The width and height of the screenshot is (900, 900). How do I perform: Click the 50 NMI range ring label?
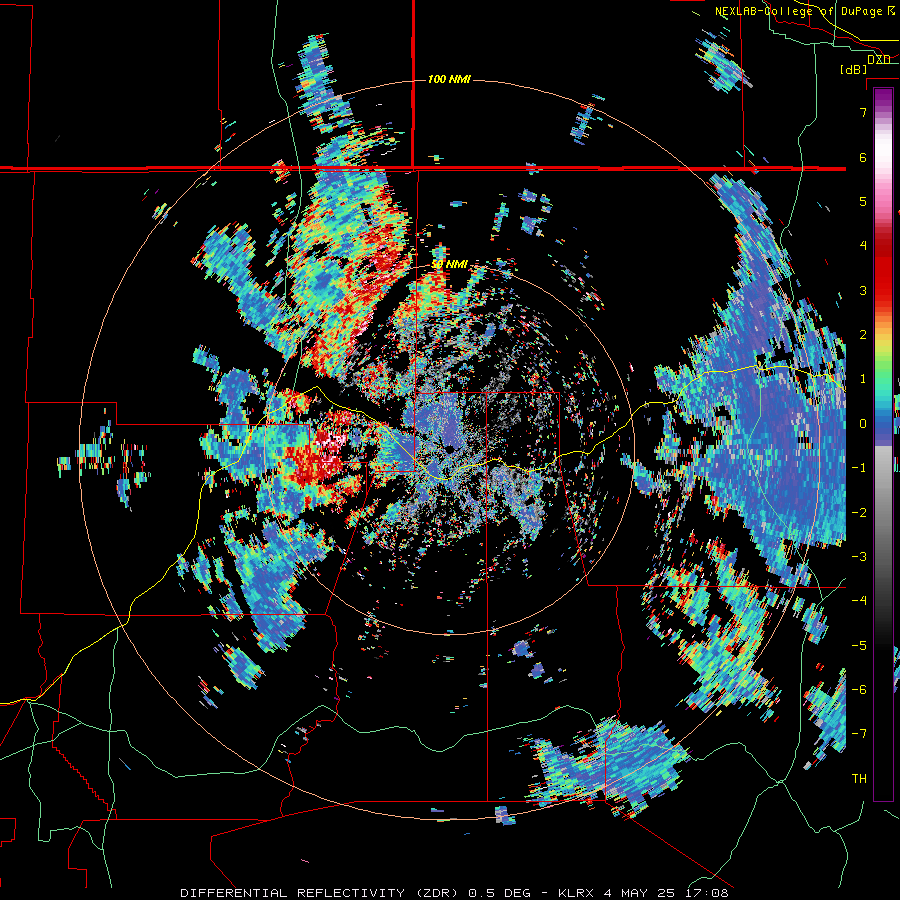coord(449,264)
